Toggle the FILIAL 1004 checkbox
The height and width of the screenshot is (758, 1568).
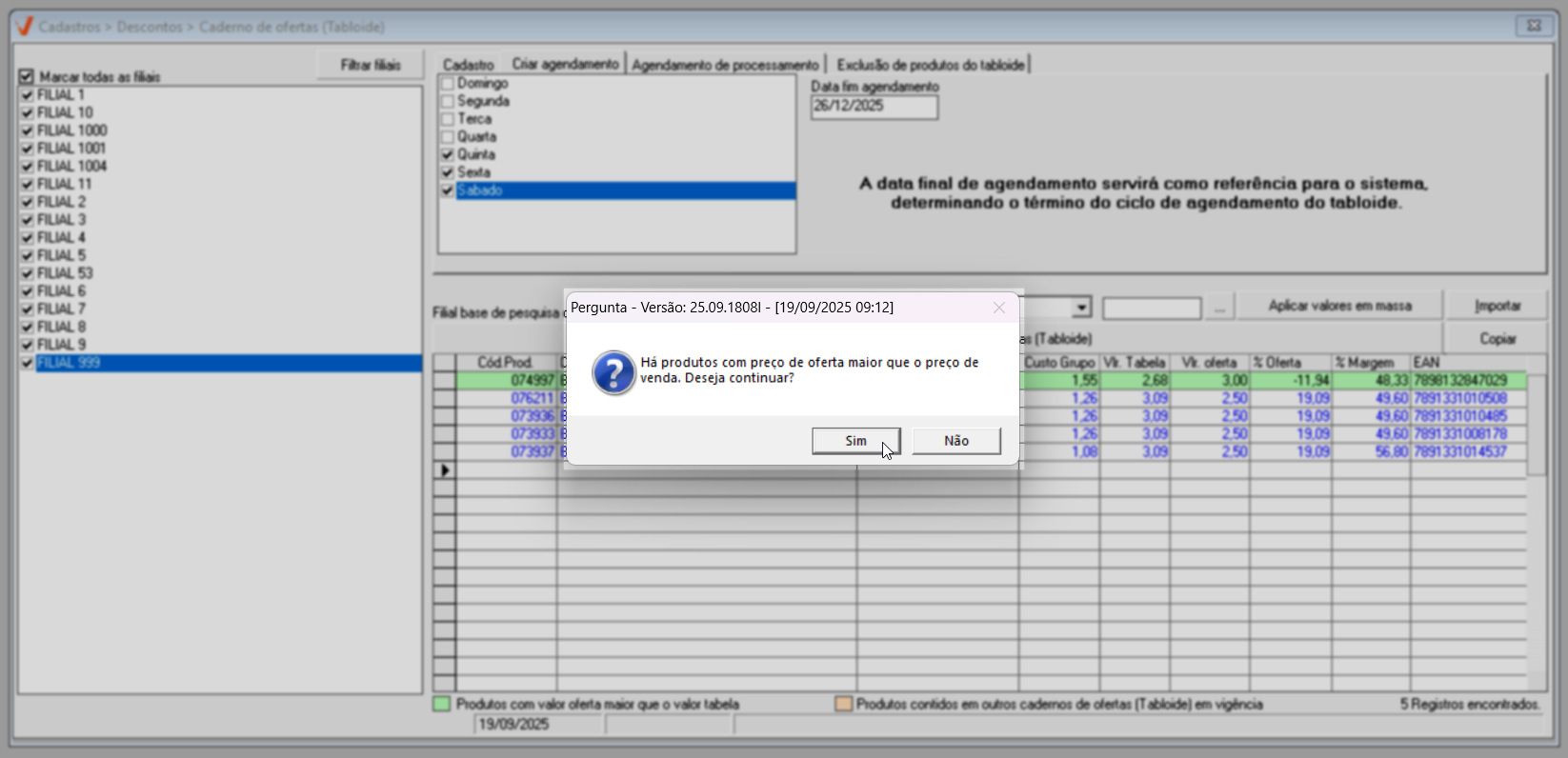click(27, 166)
